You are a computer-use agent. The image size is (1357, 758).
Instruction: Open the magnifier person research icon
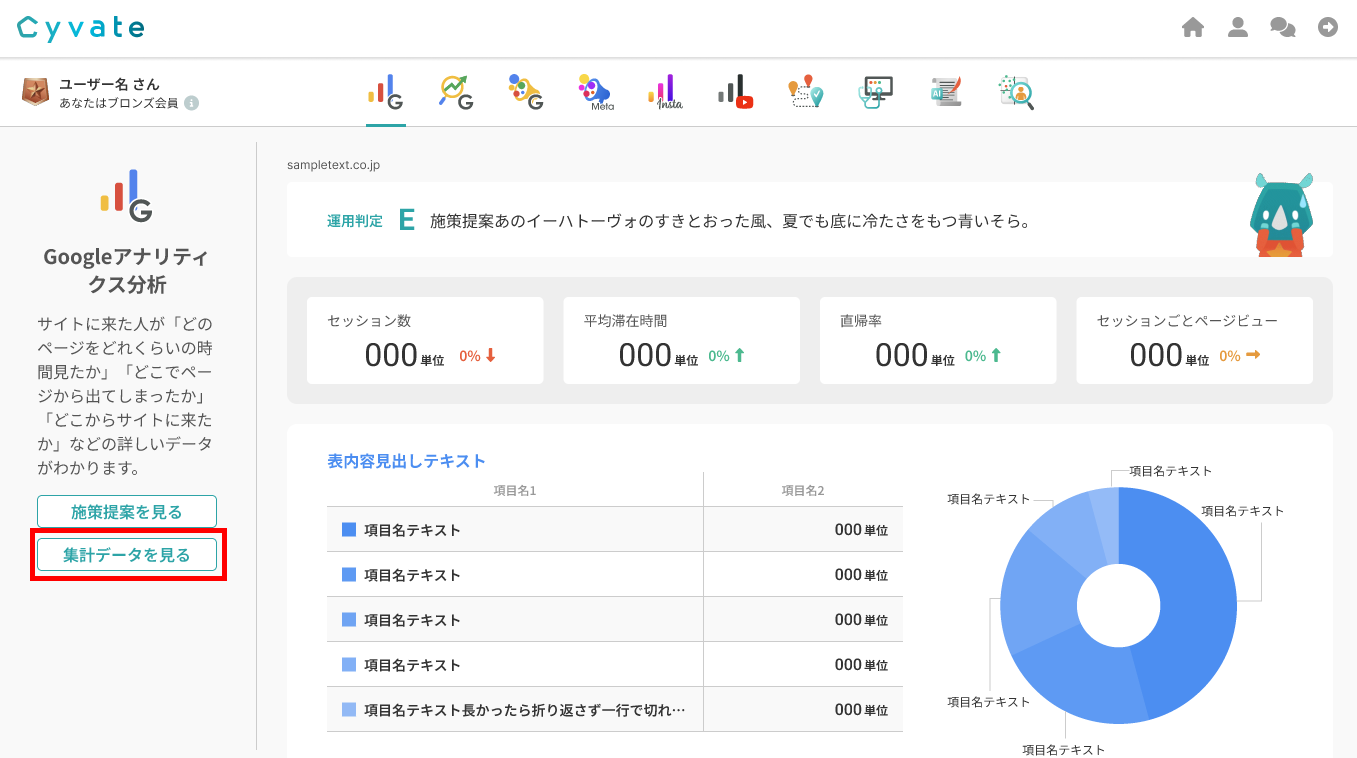coord(1016,92)
